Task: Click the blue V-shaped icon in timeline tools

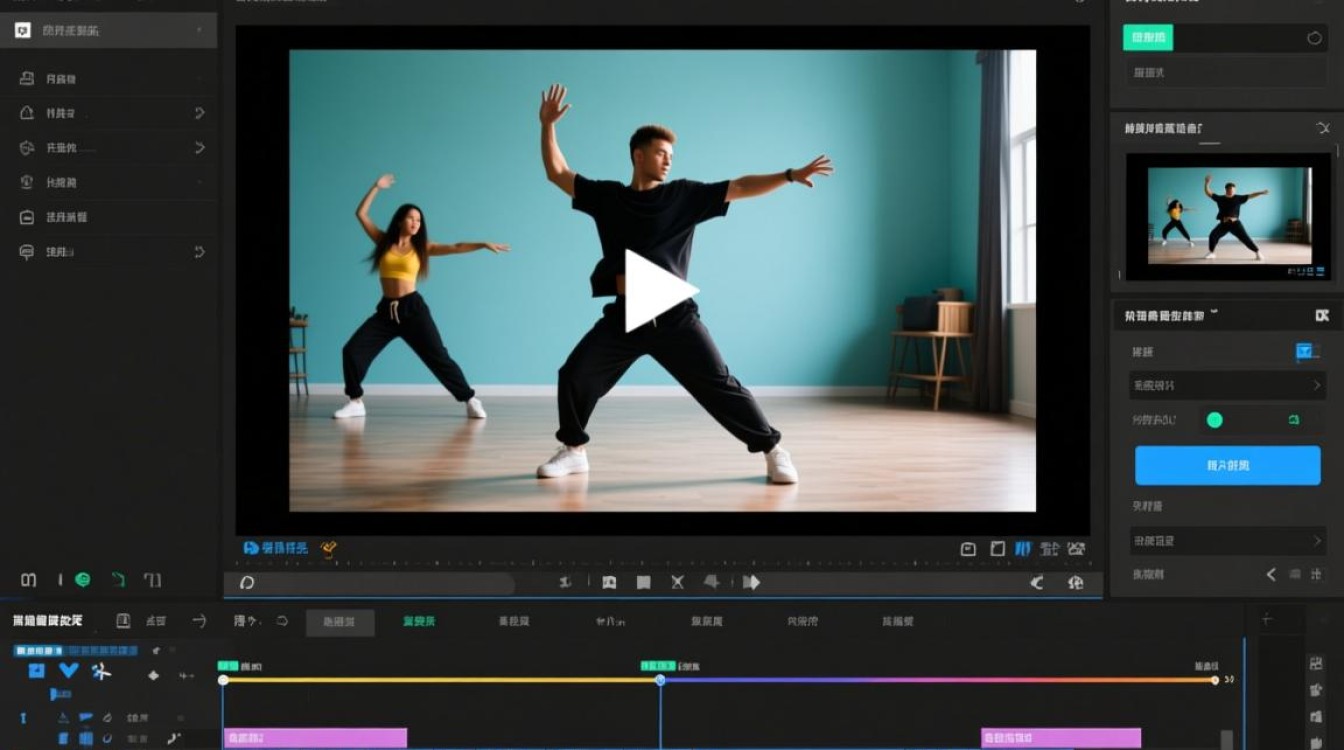Action: pos(68,671)
